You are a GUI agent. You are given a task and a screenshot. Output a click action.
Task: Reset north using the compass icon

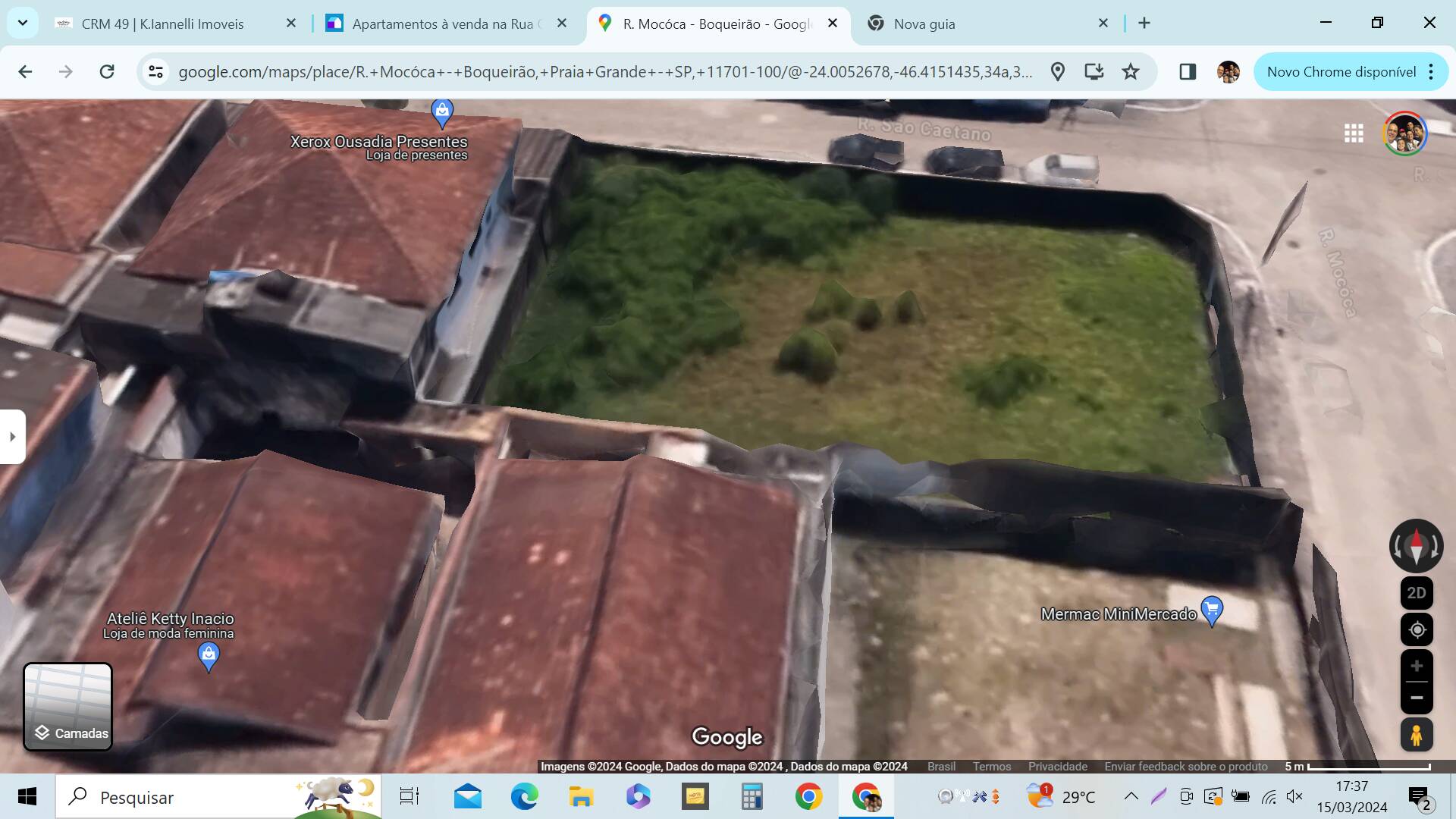click(1417, 545)
